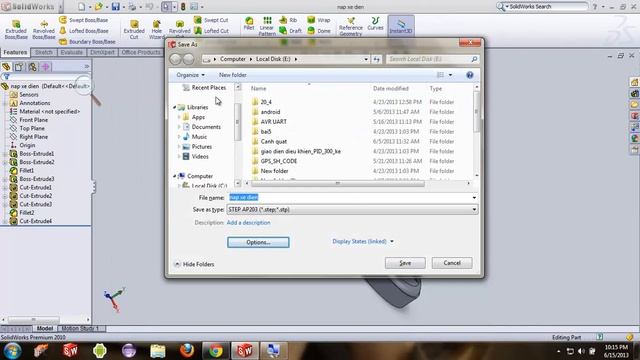The image size is (640, 360).
Task: Select Cut-Extrude3 in feature tree
Action: coord(36,204)
